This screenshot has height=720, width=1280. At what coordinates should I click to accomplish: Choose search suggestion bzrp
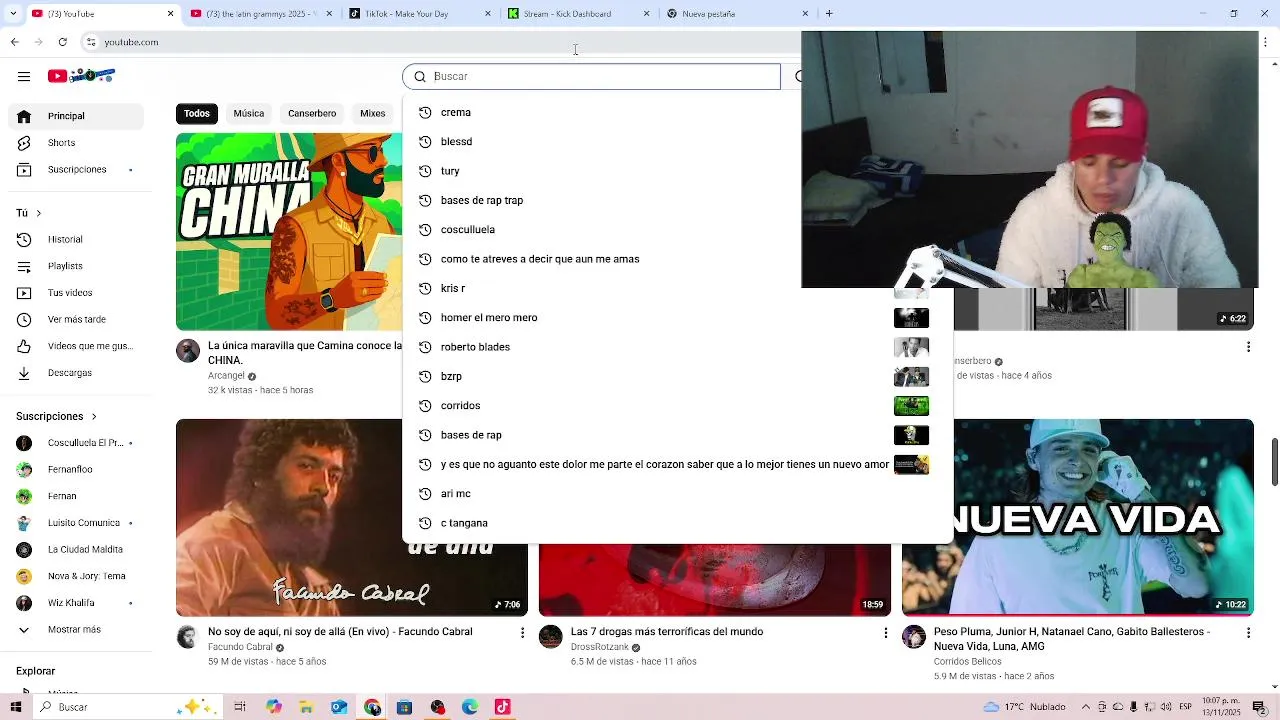click(677, 377)
